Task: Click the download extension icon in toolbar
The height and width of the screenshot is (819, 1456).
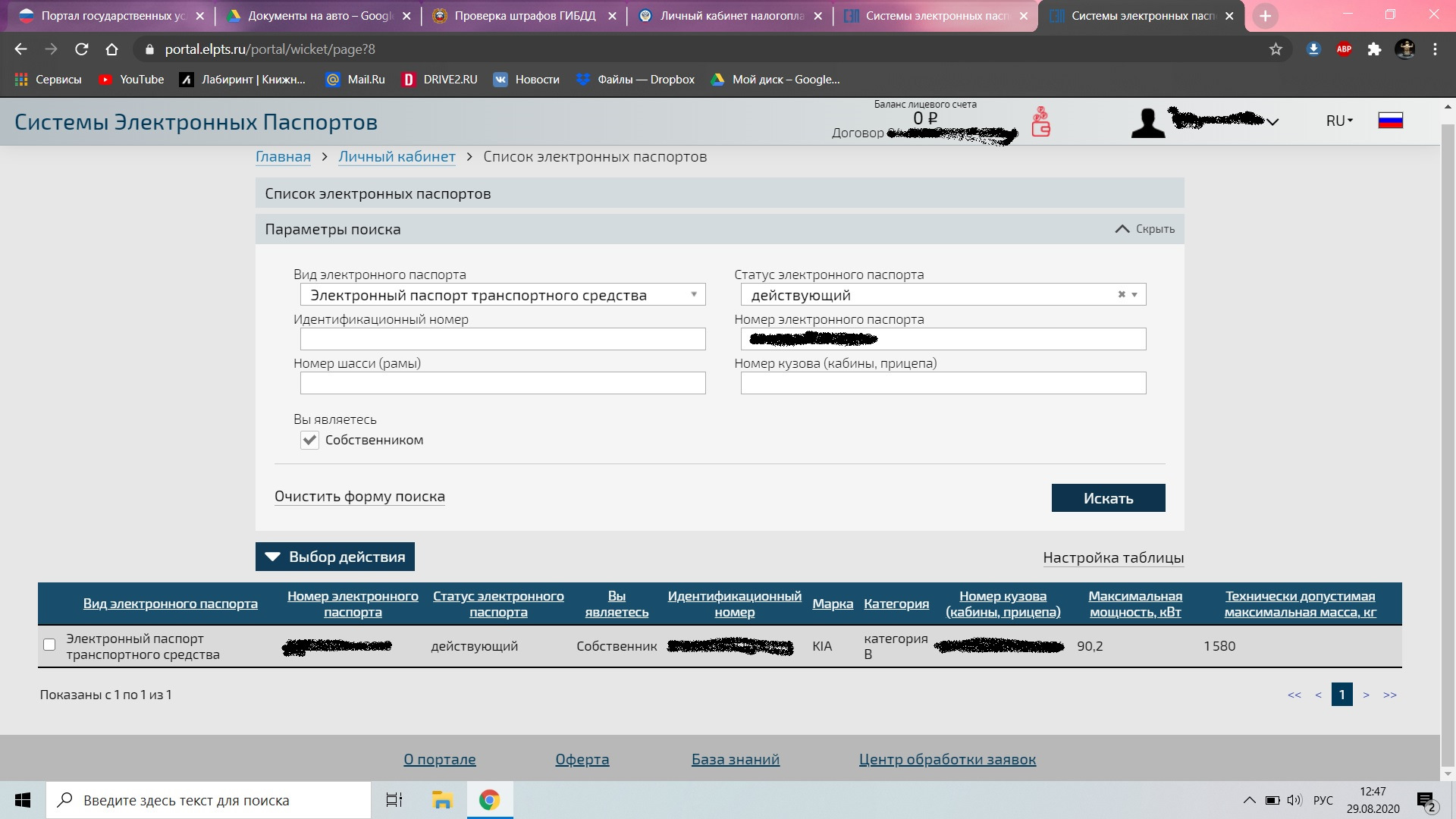Action: pyautogui.click(x=1313, y=49)
